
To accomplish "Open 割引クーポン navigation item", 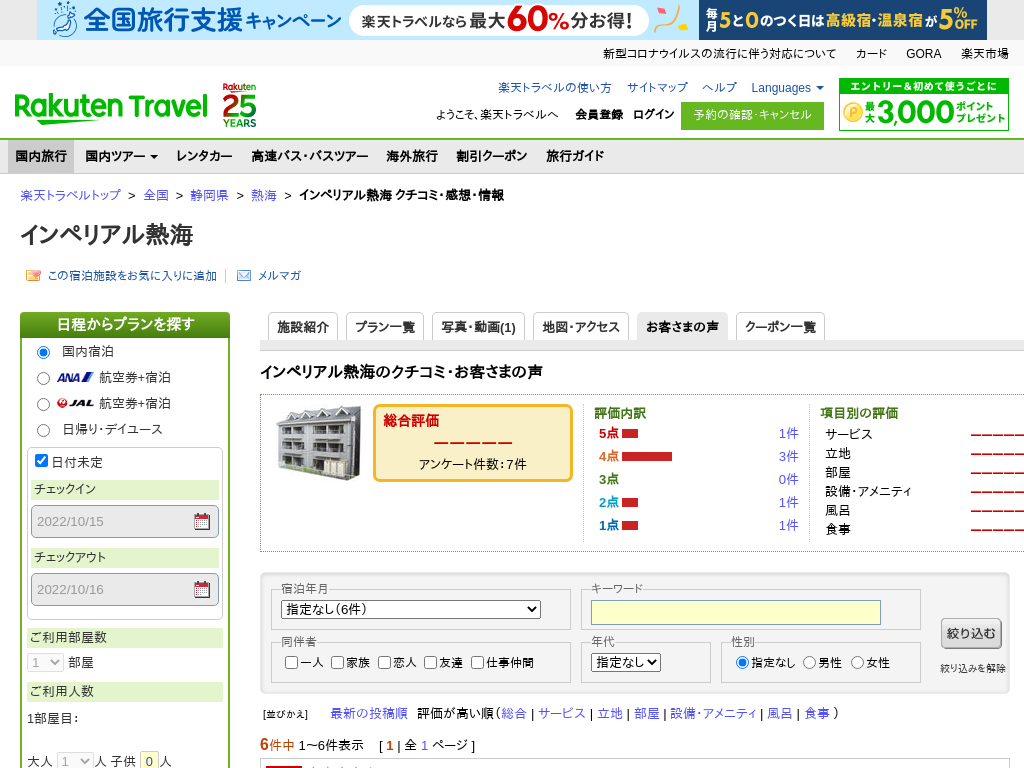I will click(x=492, y=156).
